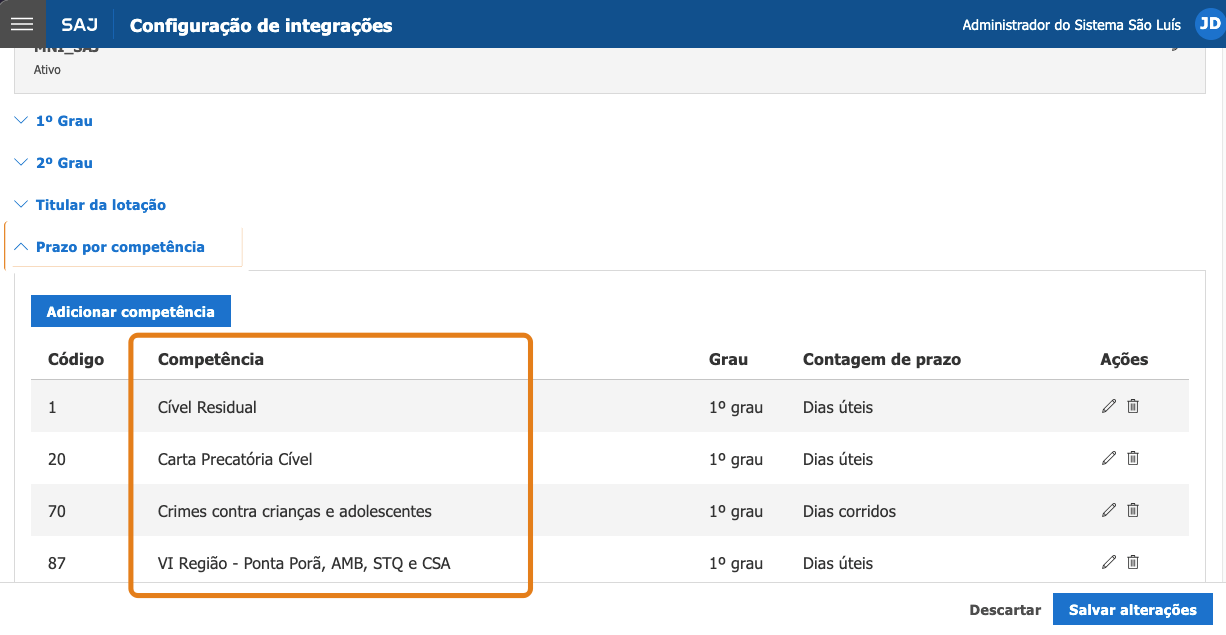This screenshot has width=1226, height=635.
Task: Delete the VI Região Ponta Porã row
Action: coord(1133,562)
